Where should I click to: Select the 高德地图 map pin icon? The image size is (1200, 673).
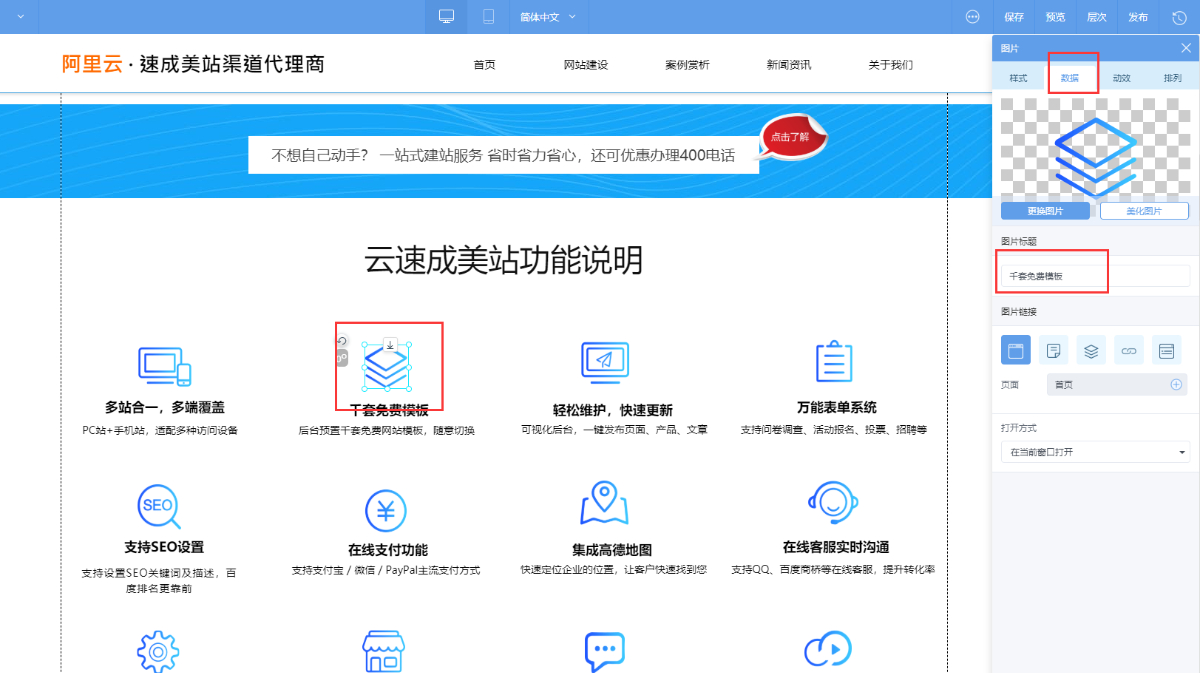[604, 504]
